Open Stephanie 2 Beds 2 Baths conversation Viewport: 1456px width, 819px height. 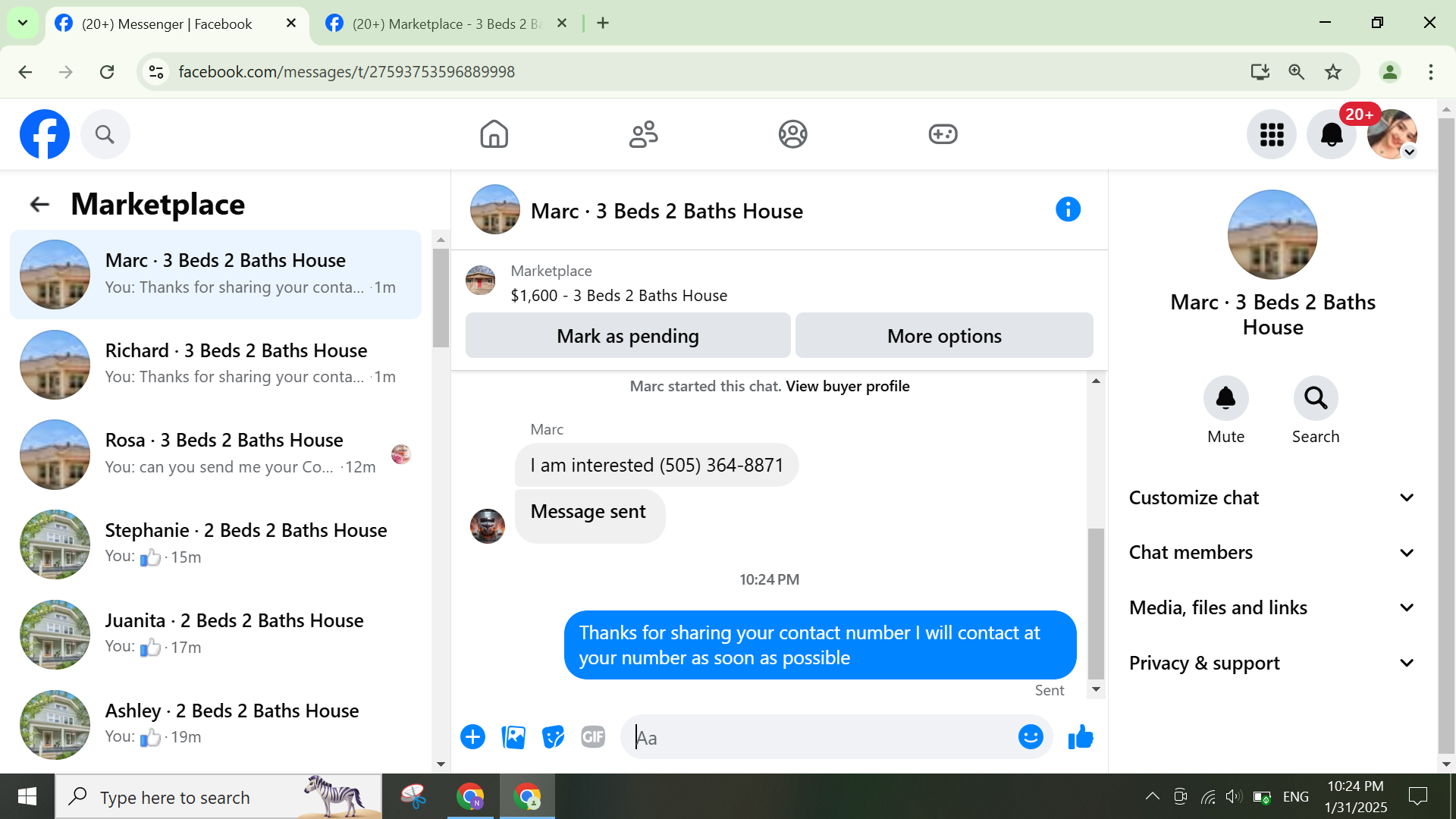click(215, 544)
